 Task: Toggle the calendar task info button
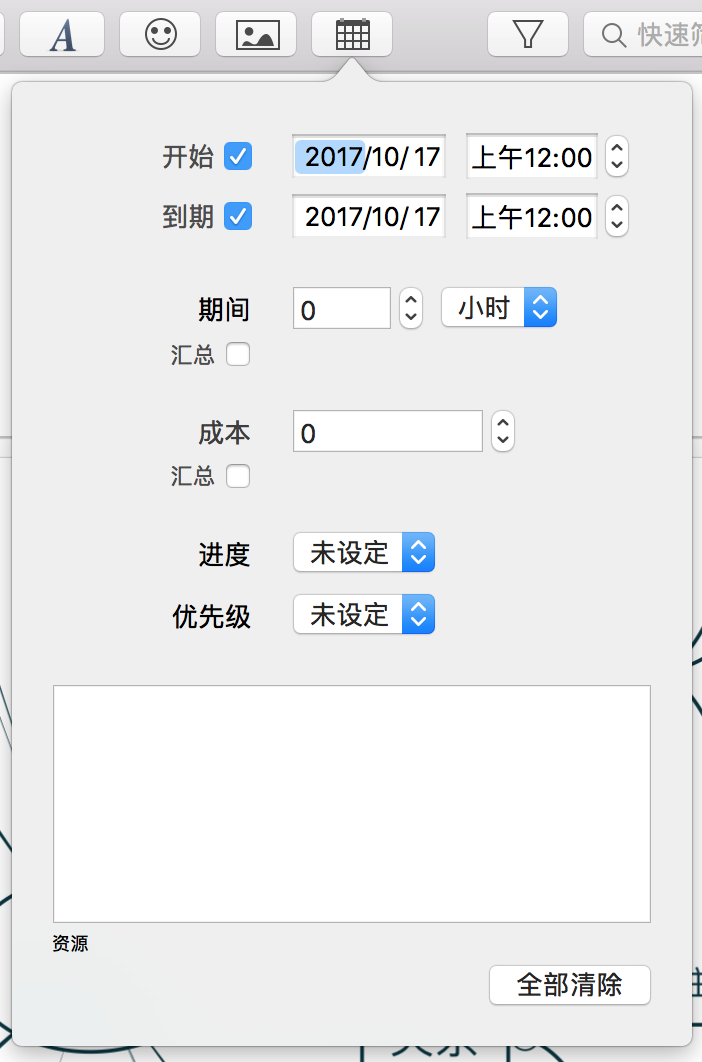click(x=352, y=35)
